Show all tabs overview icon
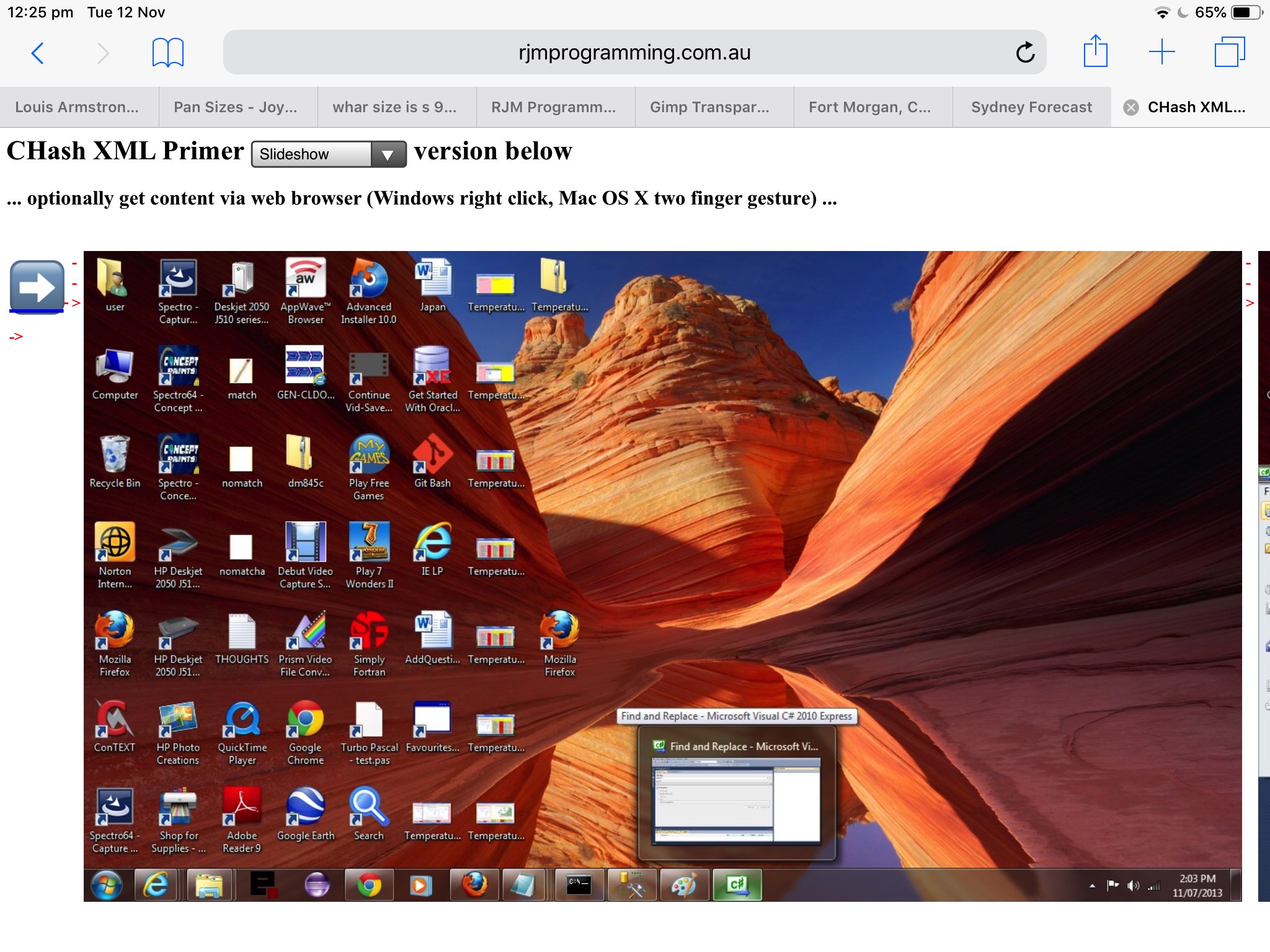The height and width of the screenshot is (952, 1270). coord(1229,52)
